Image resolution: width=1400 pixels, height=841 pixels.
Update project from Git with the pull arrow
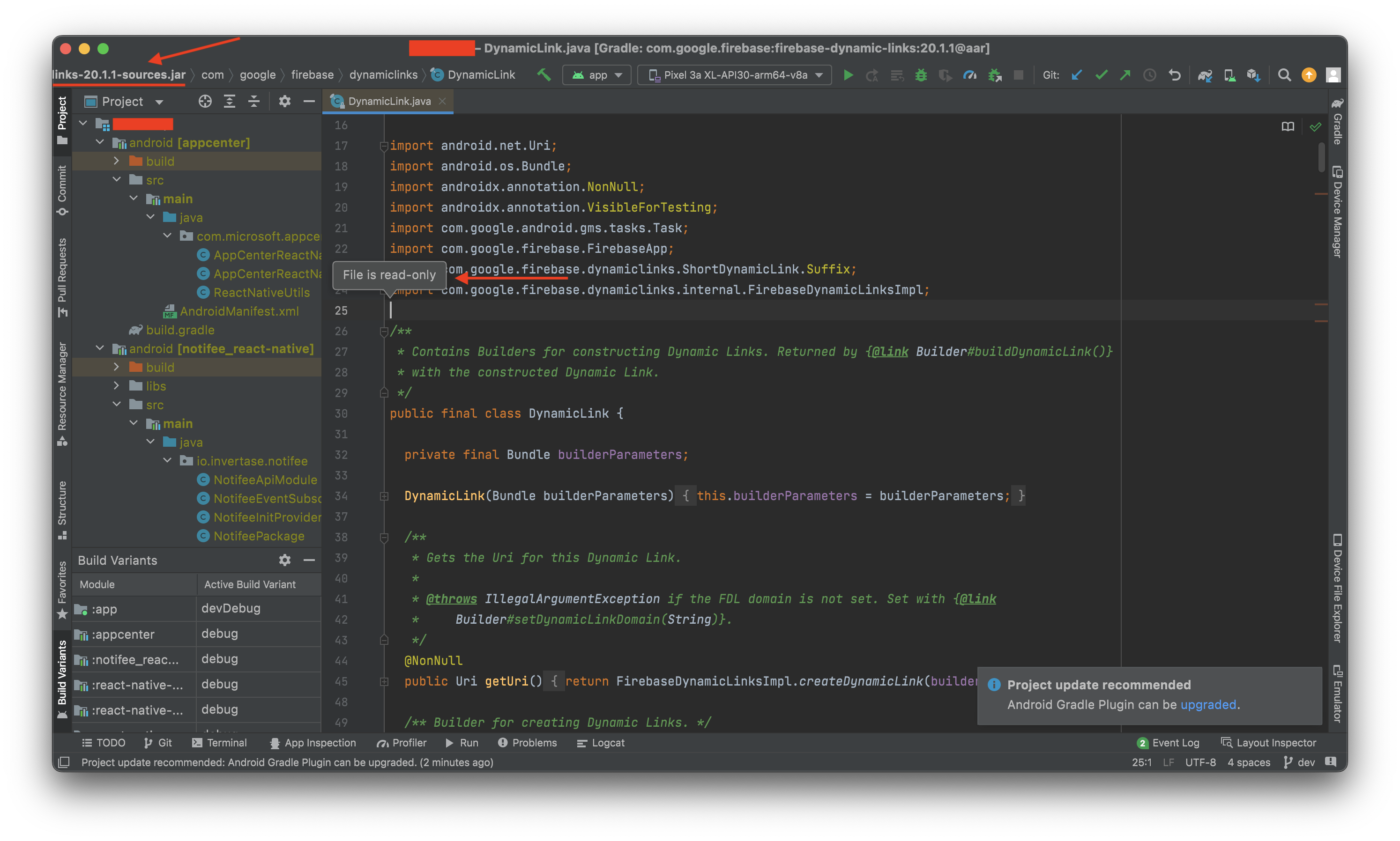coord(1076,74)
